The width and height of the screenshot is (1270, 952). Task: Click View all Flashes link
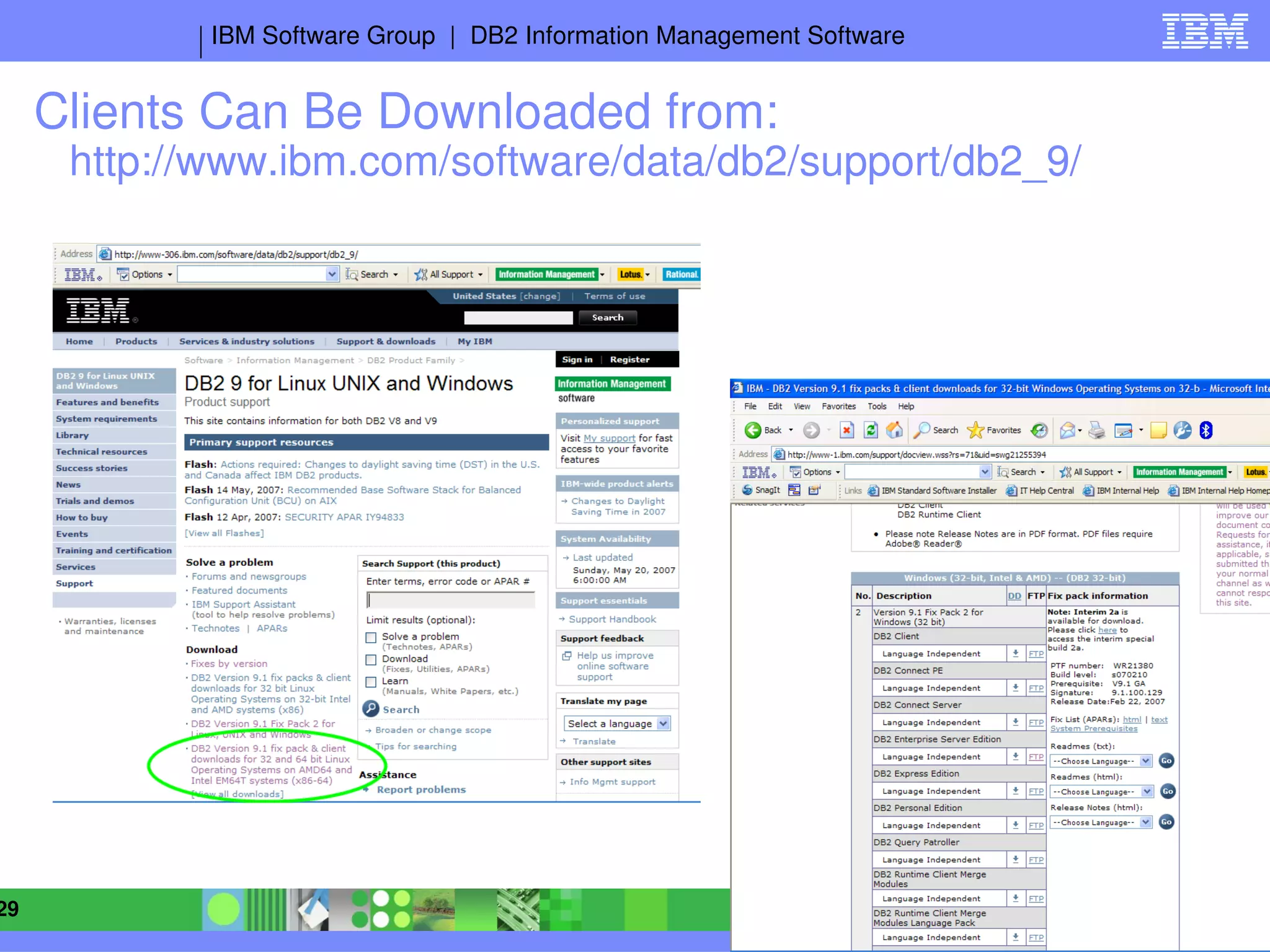coord(224,533)
